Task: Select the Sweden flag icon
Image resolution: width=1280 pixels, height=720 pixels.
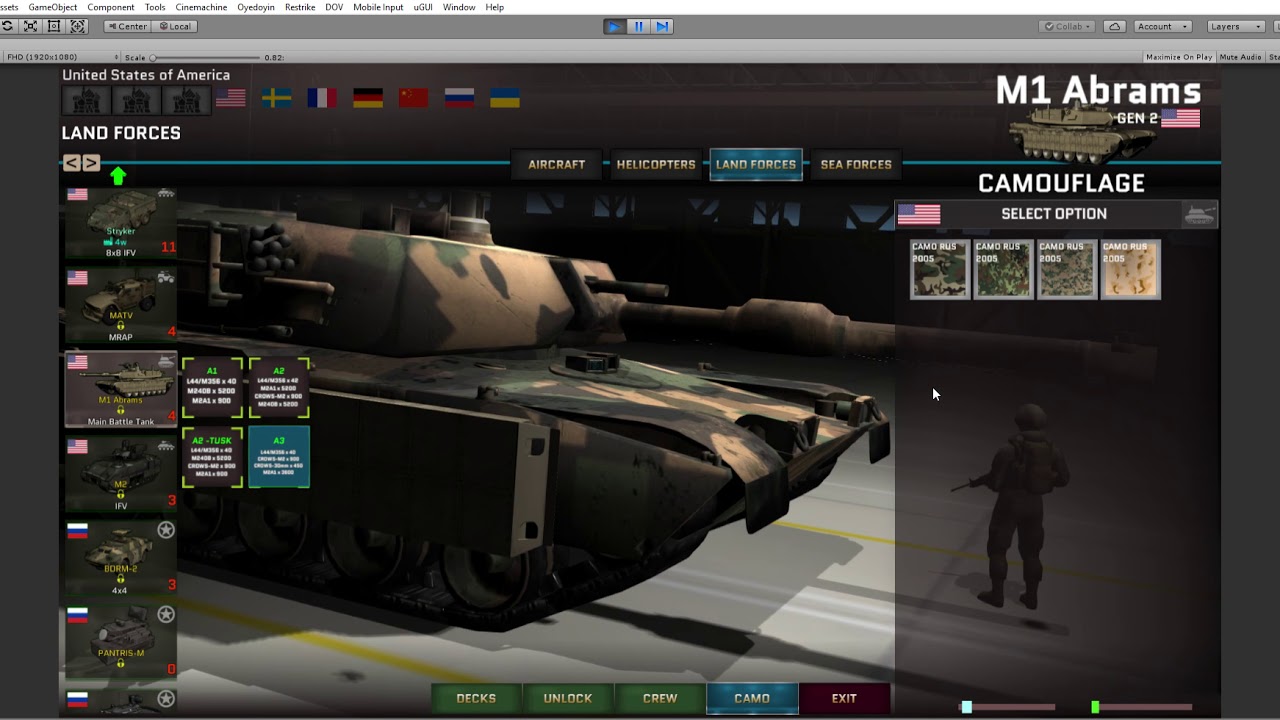Action: pyautogui.click(x=277, y=98)
